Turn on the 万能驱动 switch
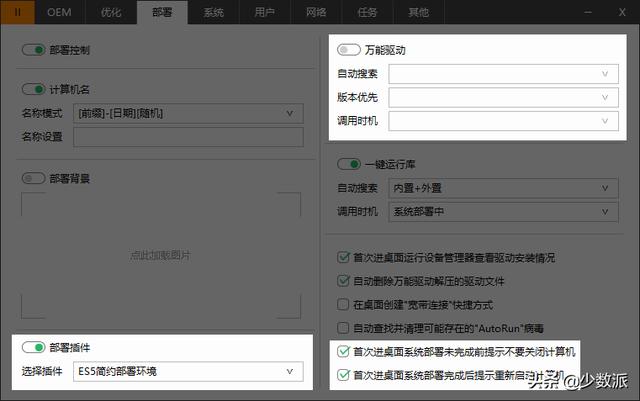The width and height of the screenshot is (640, 401). point(349,50)
